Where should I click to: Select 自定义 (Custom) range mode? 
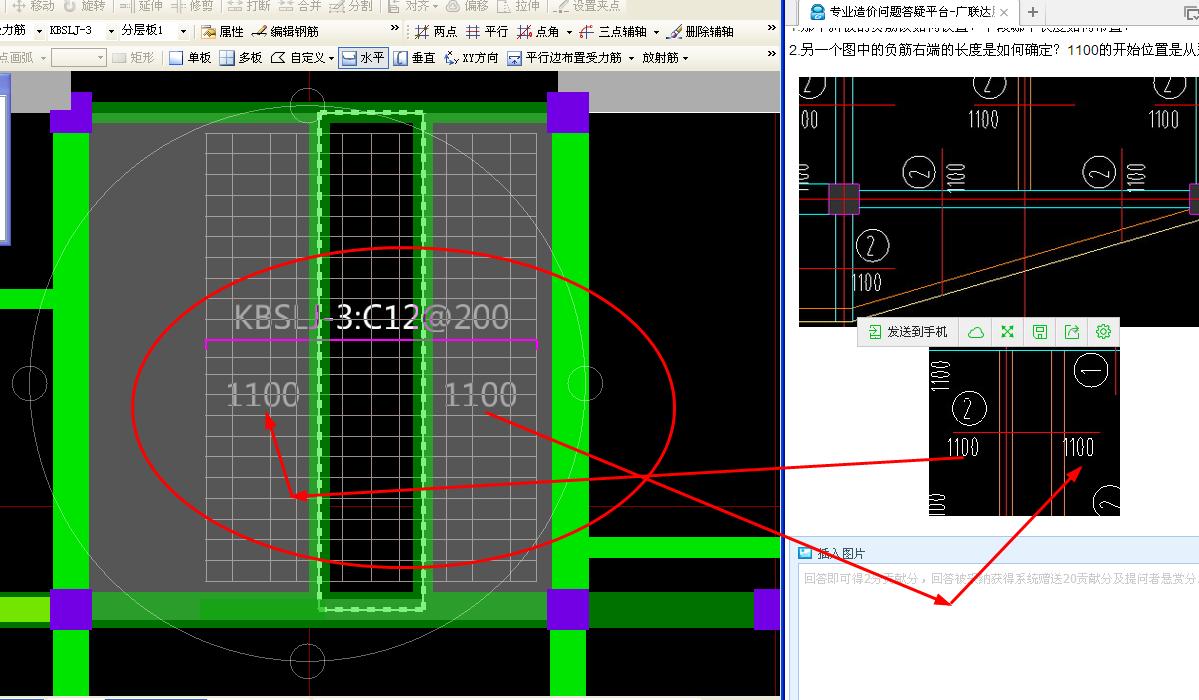pos(298,57)
